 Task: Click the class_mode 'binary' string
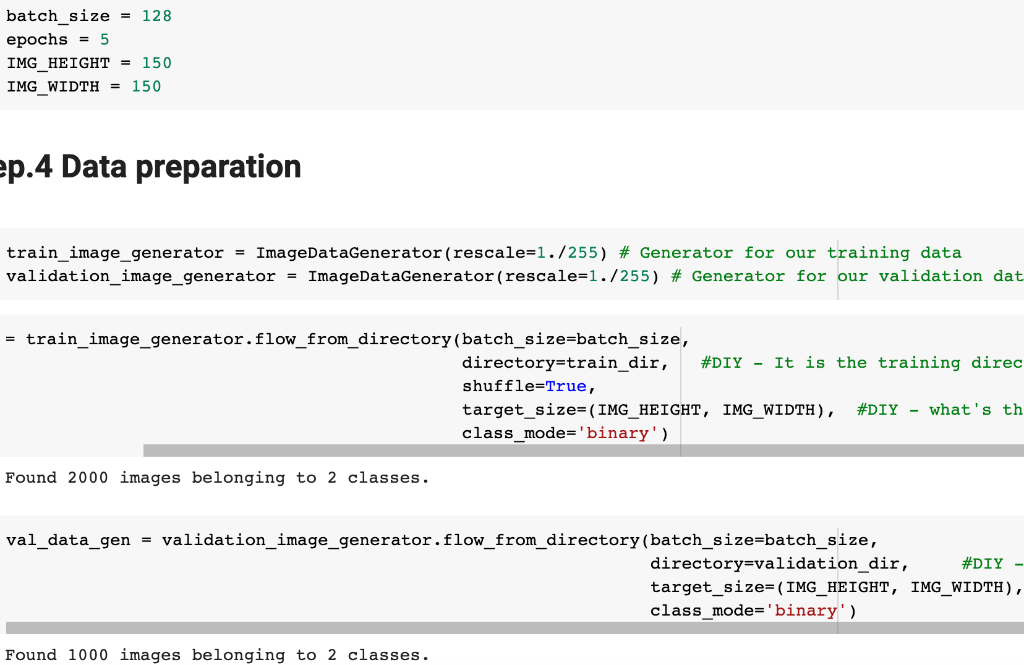616,432
